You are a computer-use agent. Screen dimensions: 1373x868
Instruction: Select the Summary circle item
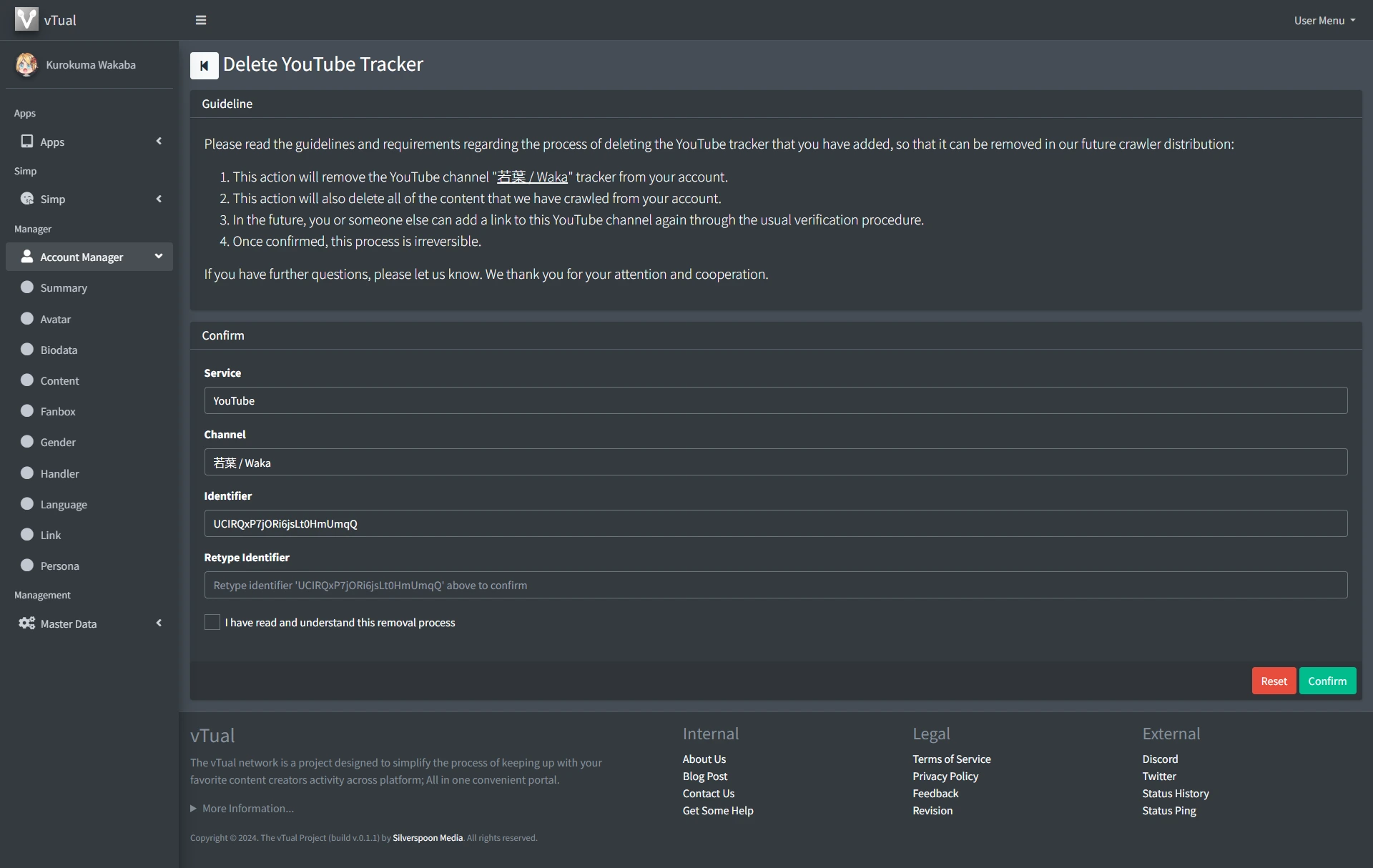pyautogui.click(x=27, y=287)
